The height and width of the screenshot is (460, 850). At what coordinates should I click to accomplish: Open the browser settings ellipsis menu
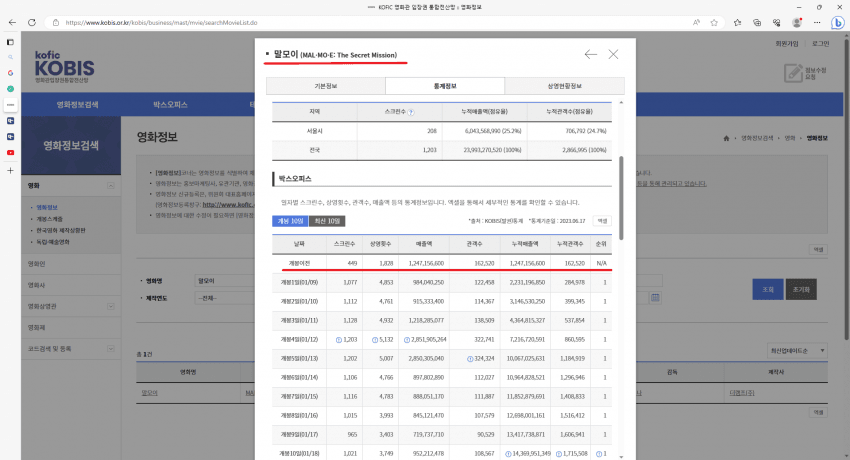click(816, 22)
